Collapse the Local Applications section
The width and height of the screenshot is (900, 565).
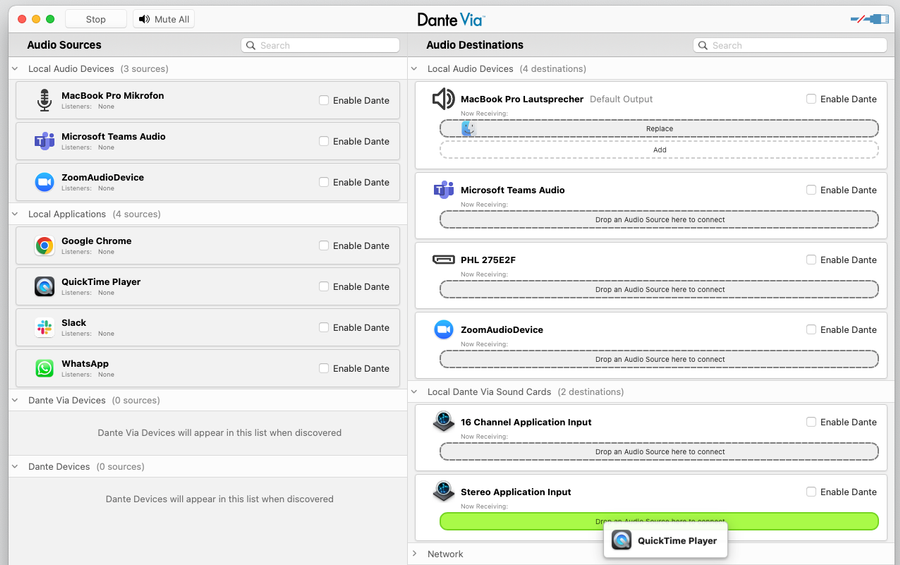click(15, 214)
